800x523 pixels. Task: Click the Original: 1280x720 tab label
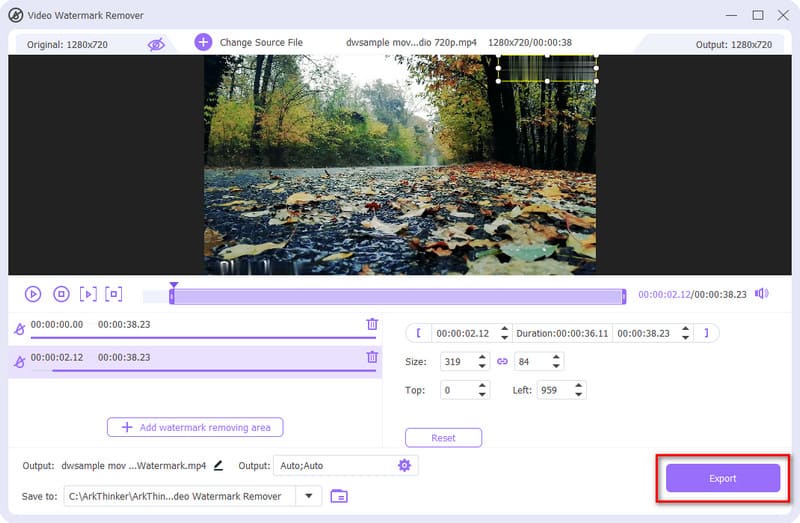point(67,44)
